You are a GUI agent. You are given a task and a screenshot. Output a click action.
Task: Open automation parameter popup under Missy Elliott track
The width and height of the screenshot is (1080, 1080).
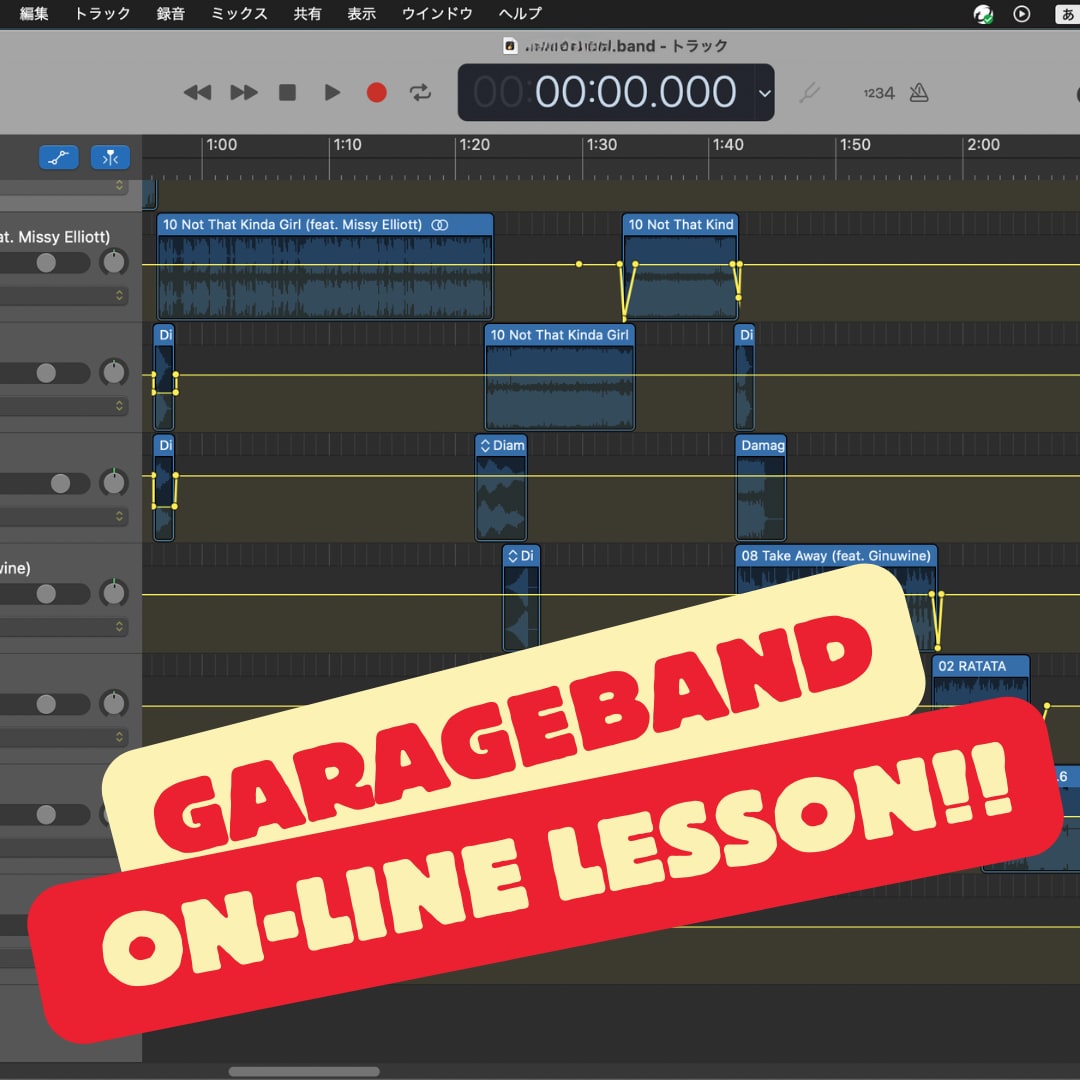(x=63, y=295)
